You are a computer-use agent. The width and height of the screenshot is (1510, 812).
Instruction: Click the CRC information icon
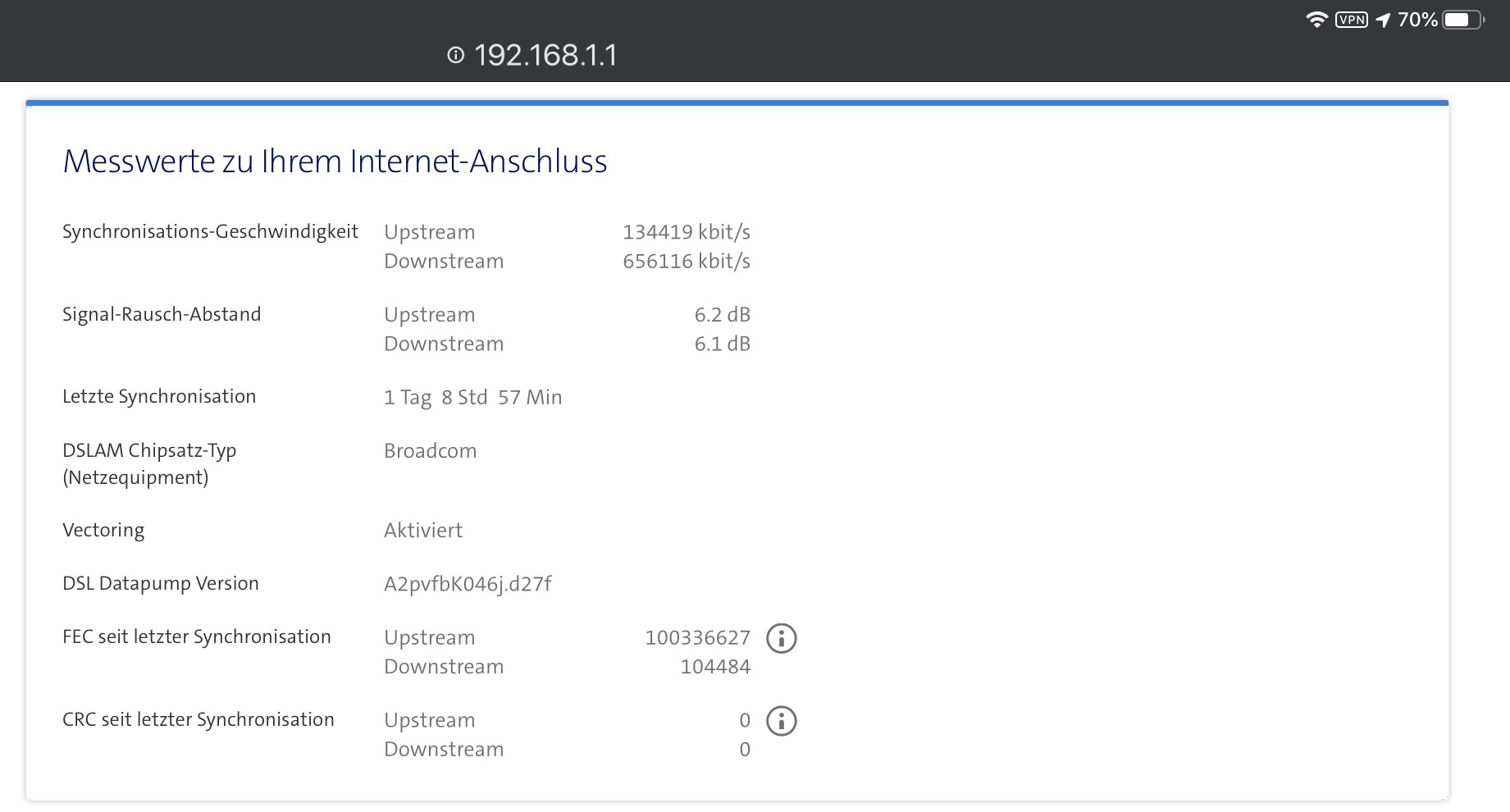(781, 721)
